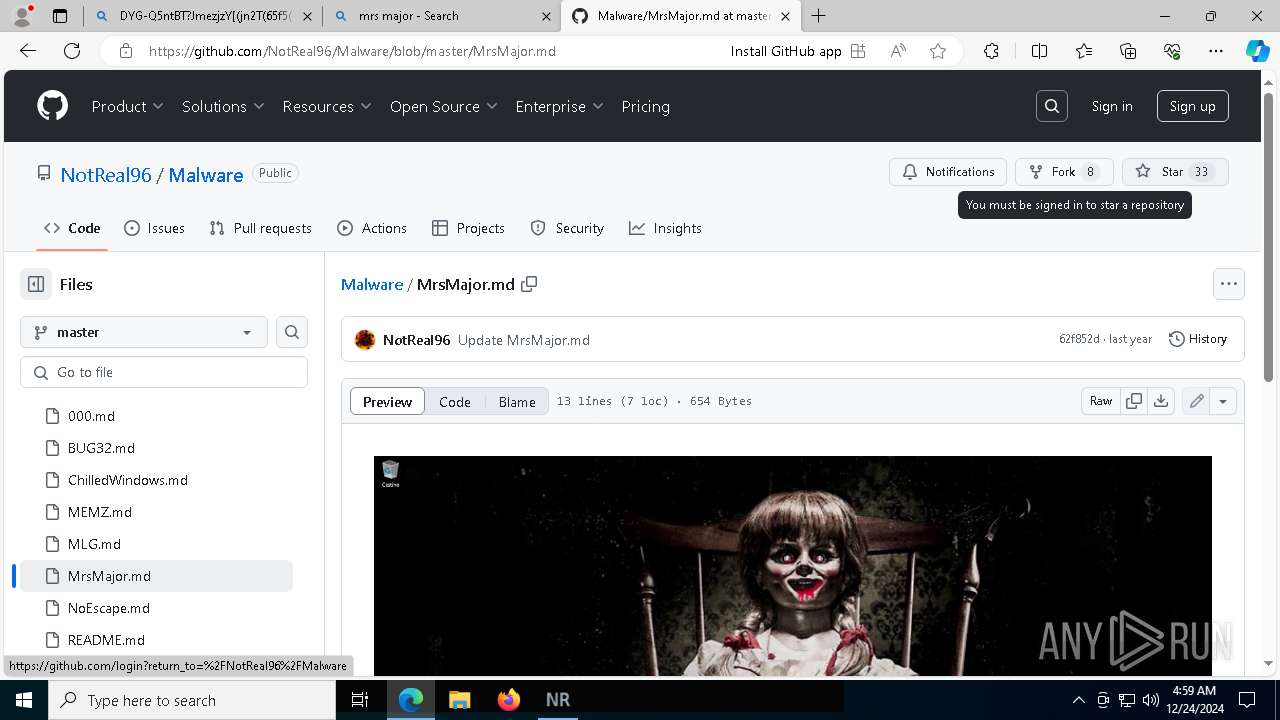1280x720 pixels.
Task: Open ChilledWindows.md in file tree
Action: tap(128, 480)
